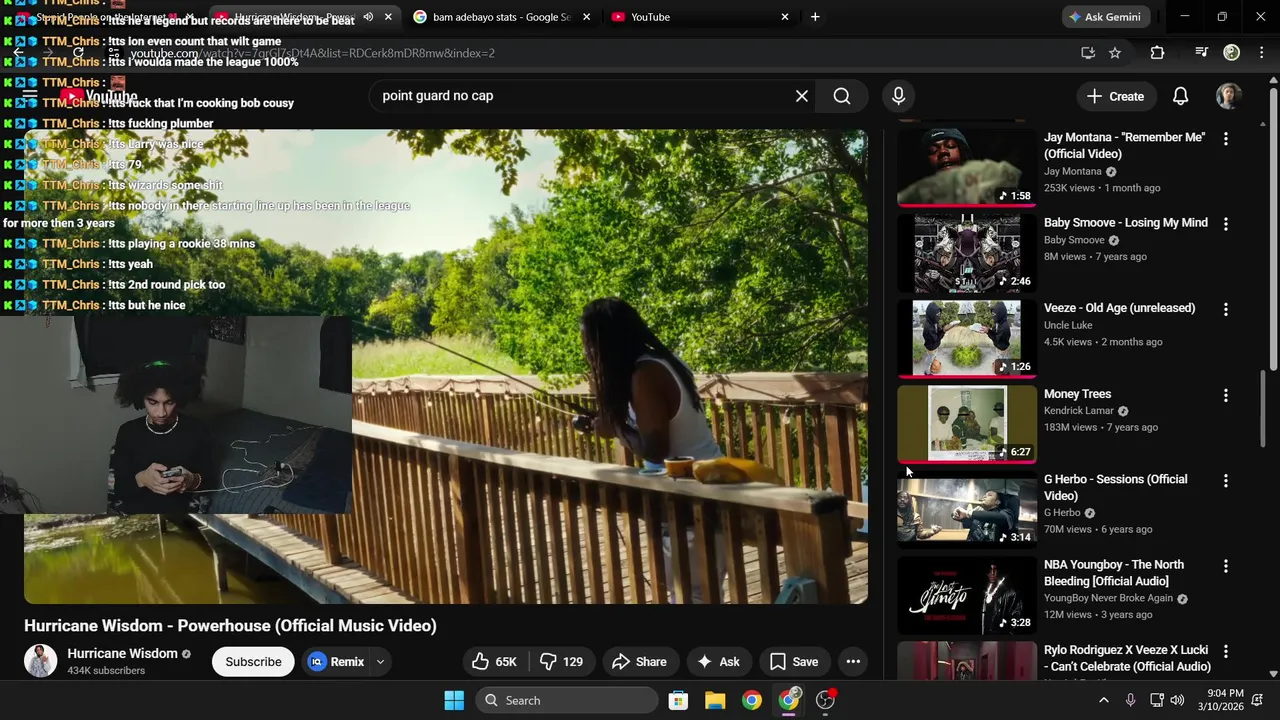Show hidden system tray icons
The image size is (1280, 720).
(1104, 700)
